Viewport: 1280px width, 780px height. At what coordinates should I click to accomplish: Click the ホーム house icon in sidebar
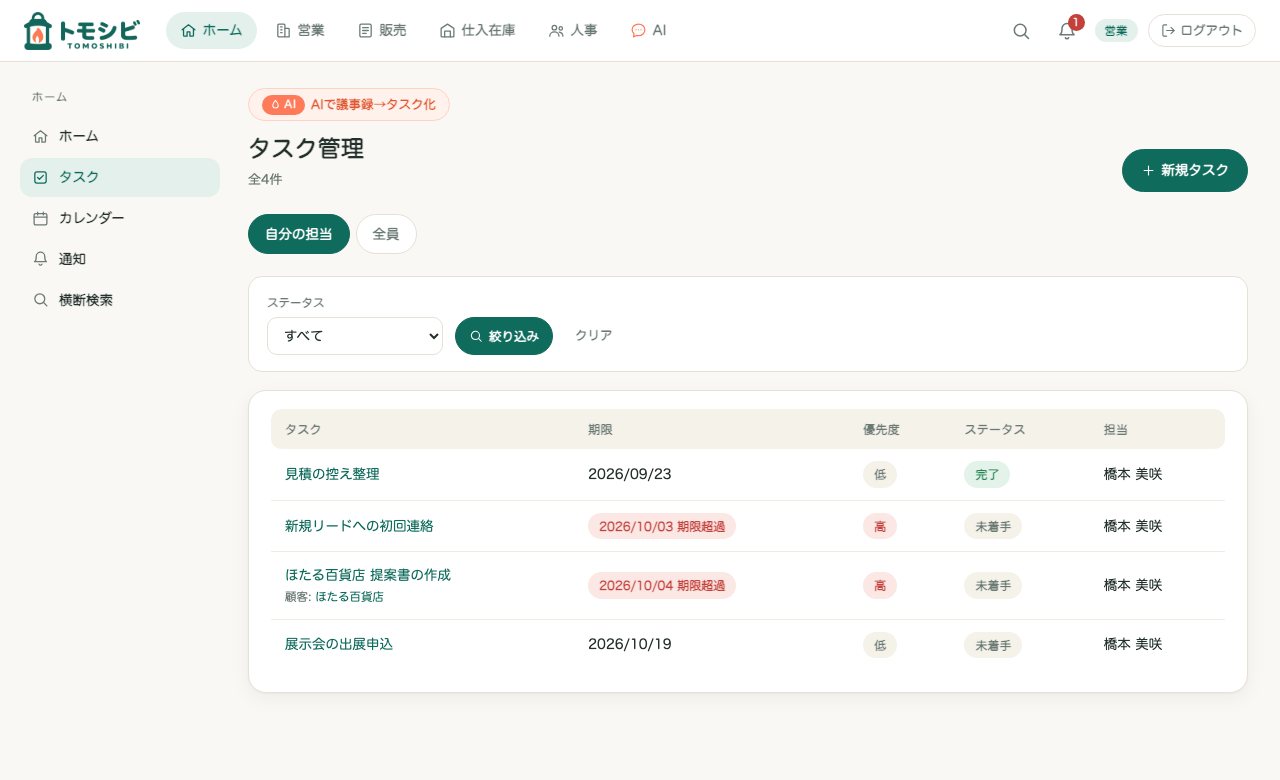coord(40,136)
